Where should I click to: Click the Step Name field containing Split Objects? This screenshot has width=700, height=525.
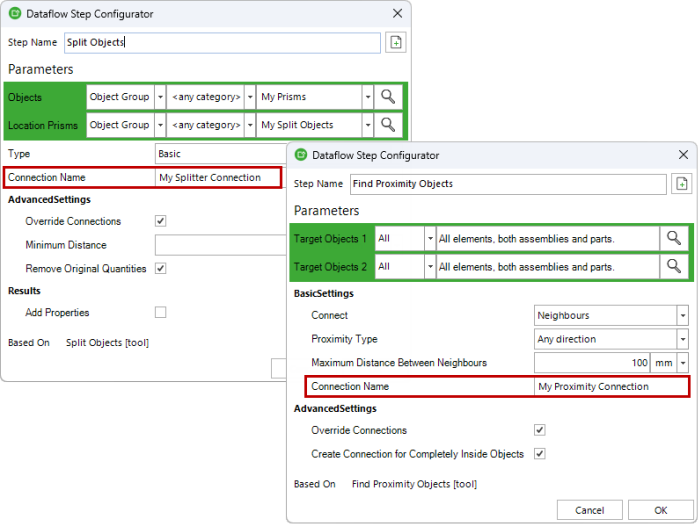point(222,42)
